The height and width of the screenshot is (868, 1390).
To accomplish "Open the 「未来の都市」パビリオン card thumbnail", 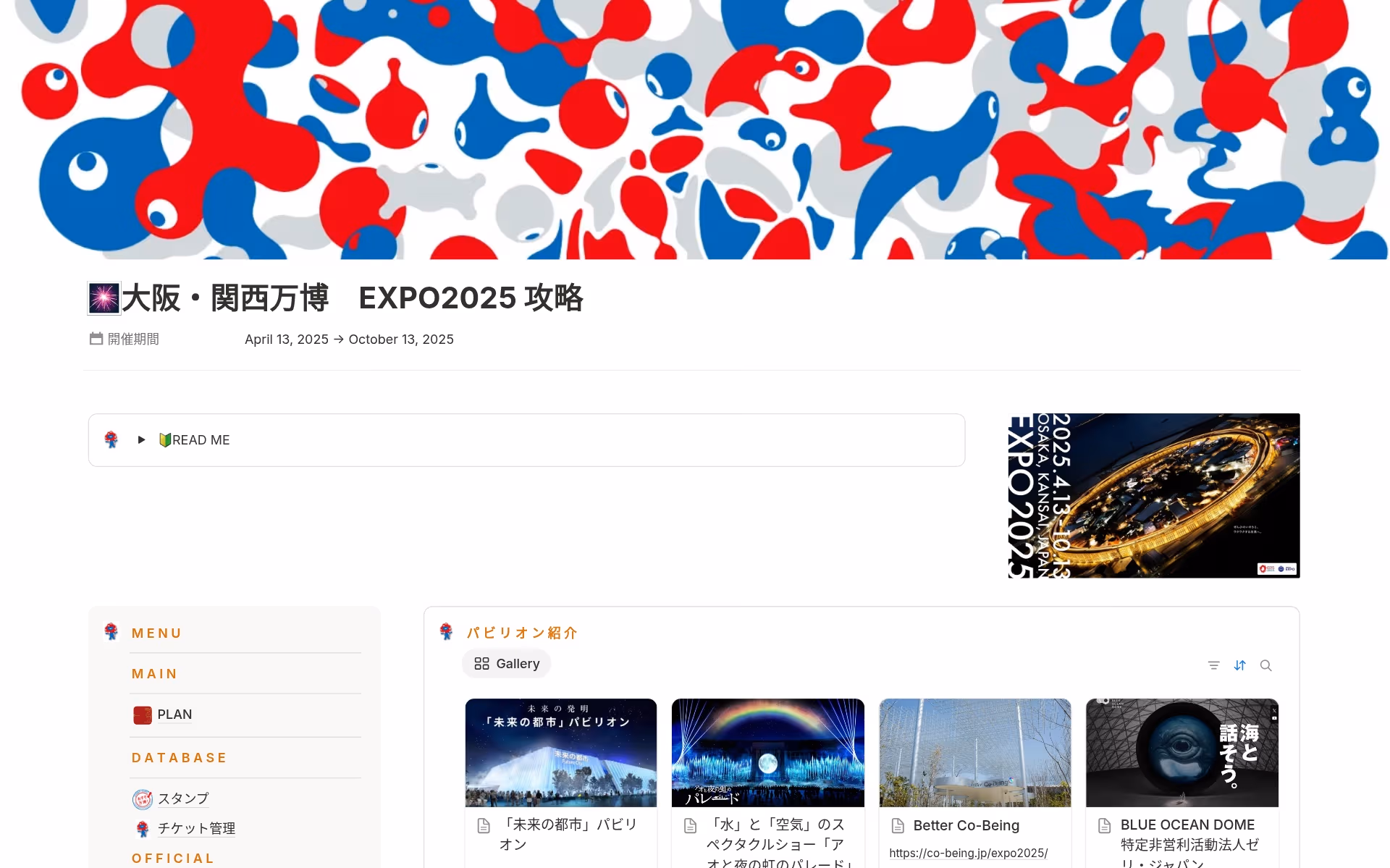I will pyautogui.click(x=560, y=752).
